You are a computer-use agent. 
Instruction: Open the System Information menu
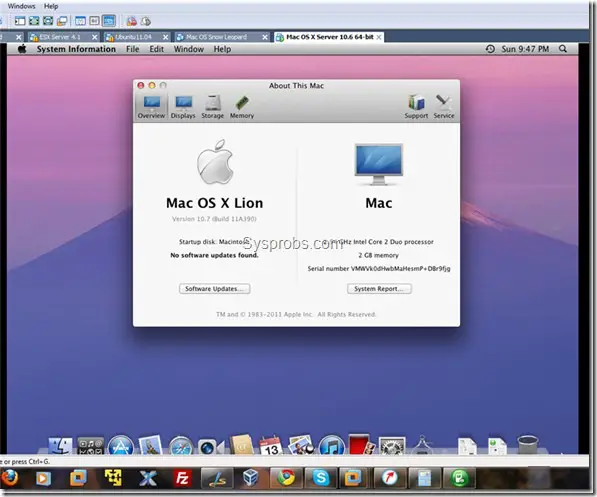76,49
